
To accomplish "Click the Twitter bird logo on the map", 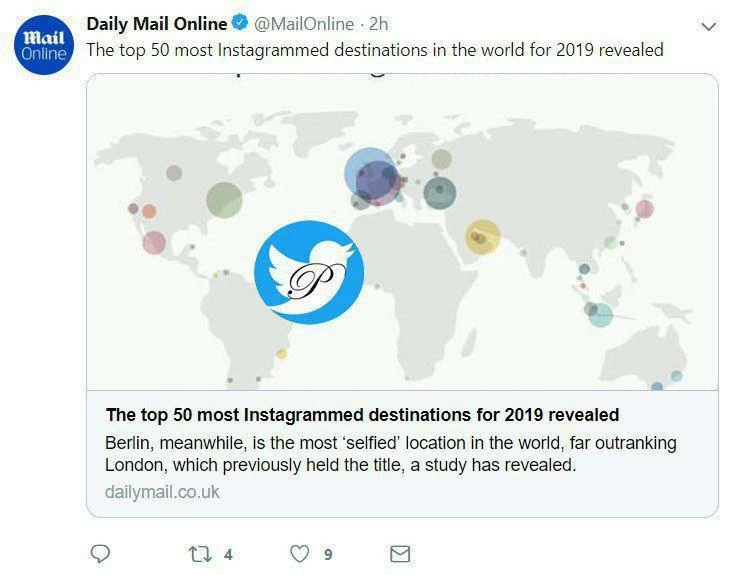I will [307, 271].
